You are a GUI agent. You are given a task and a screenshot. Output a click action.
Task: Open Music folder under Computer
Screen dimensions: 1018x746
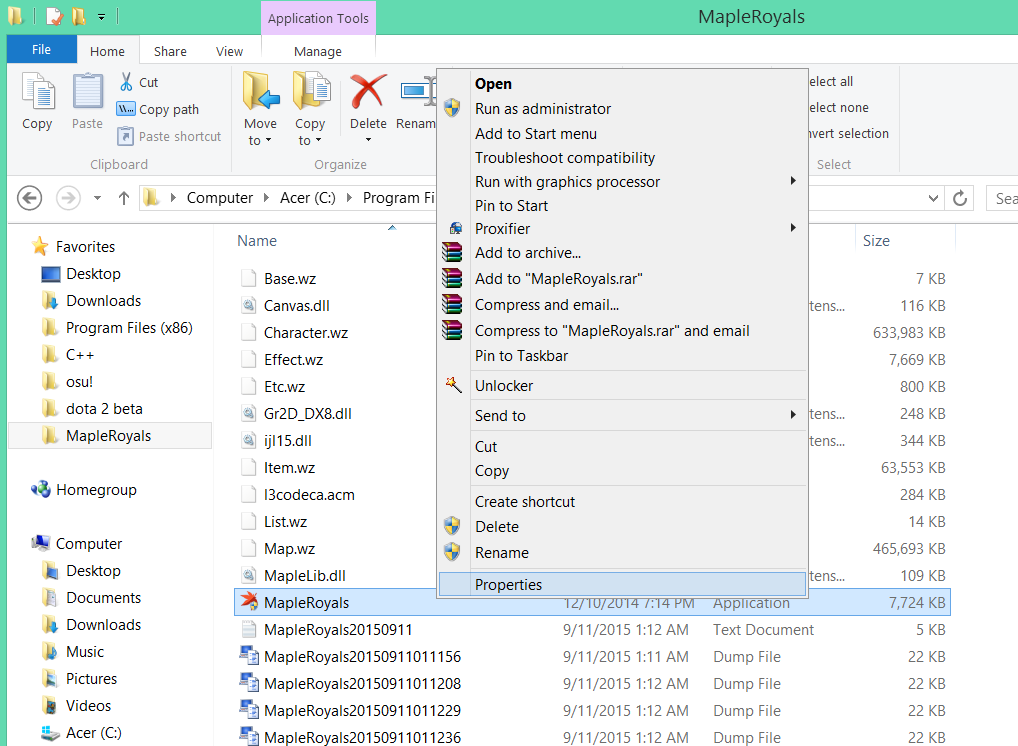click(x=72, y=651)
